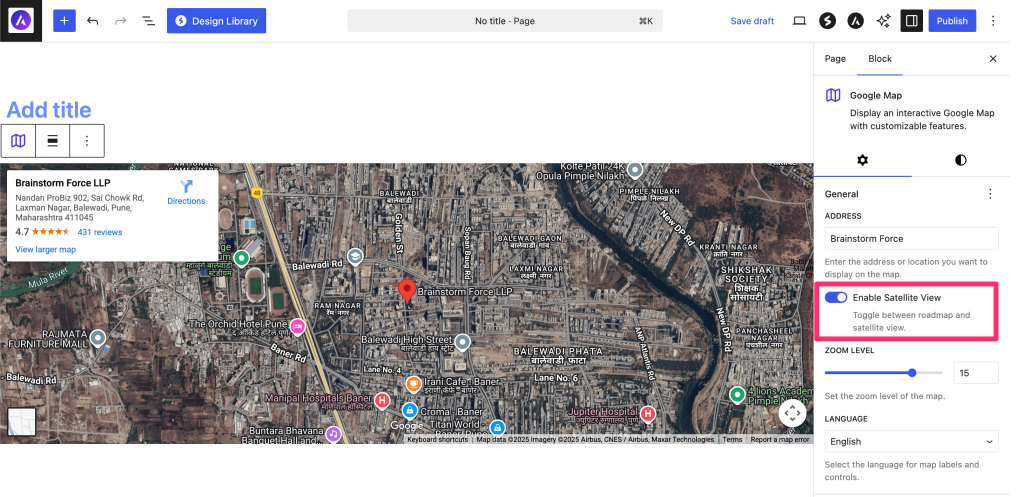Viewport: 1024px width, 497px height.
Task: Select the Google Map block type icon
Action: (18, 141)
